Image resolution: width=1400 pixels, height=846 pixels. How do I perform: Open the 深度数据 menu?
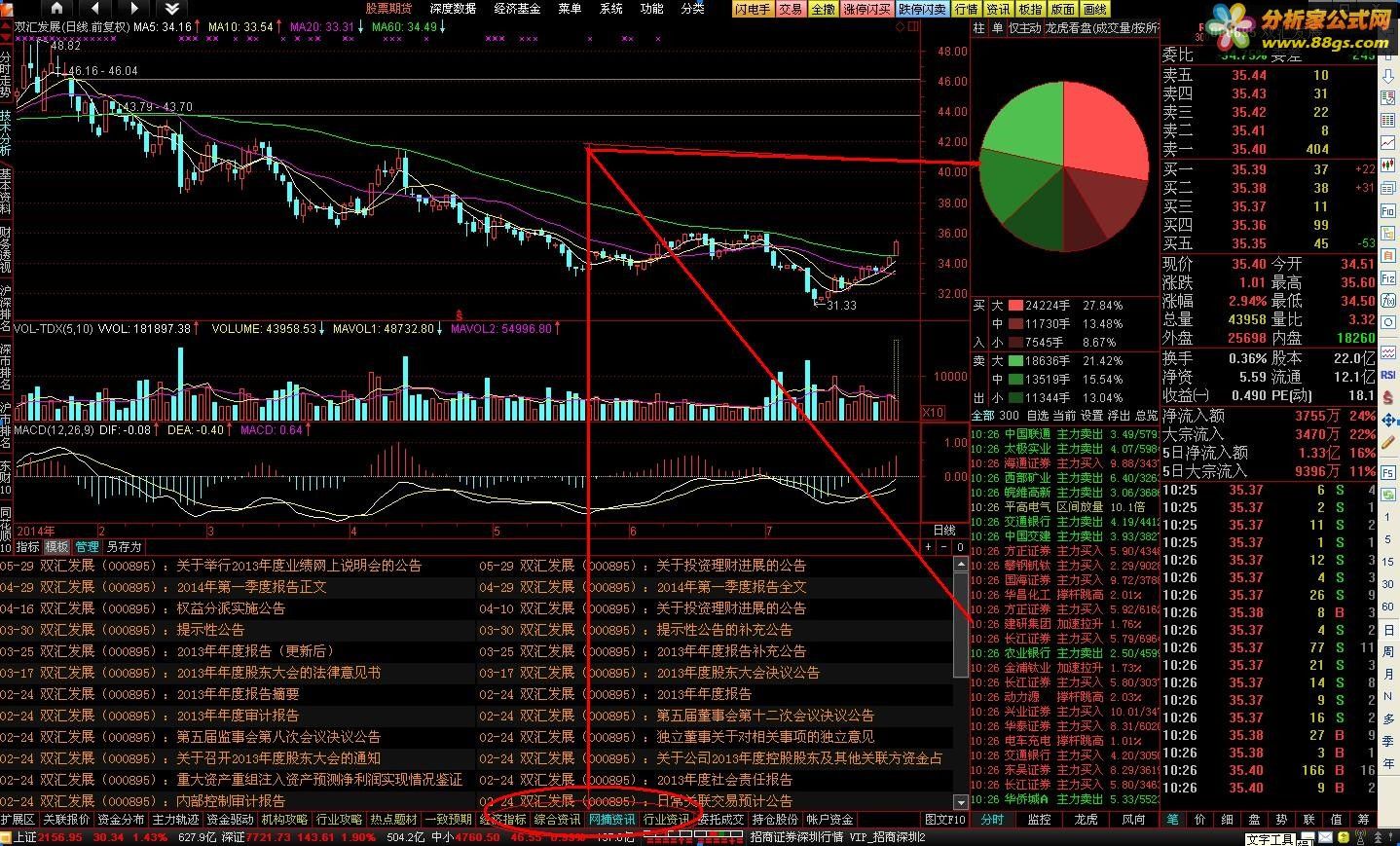tap(453, 9)
